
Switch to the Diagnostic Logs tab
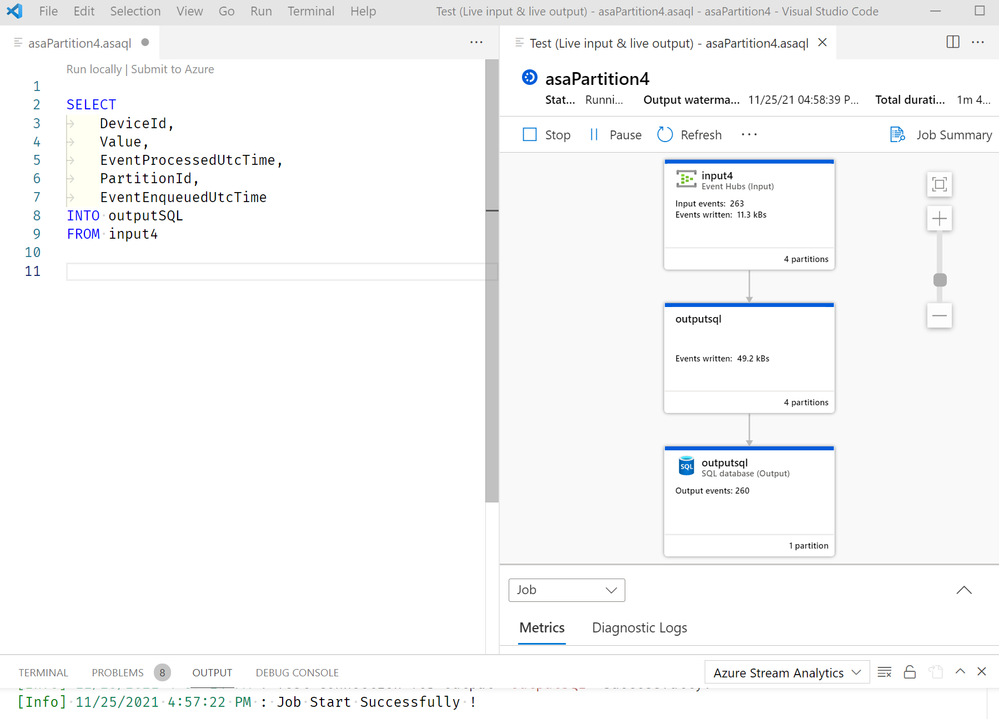[x=639, y=628]
